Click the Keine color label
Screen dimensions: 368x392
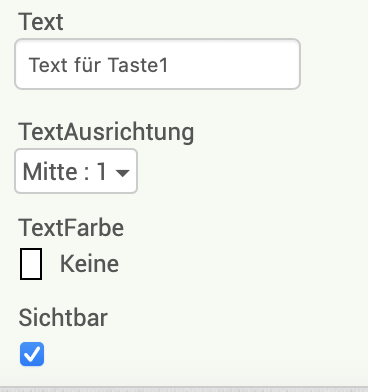(89, 264)
